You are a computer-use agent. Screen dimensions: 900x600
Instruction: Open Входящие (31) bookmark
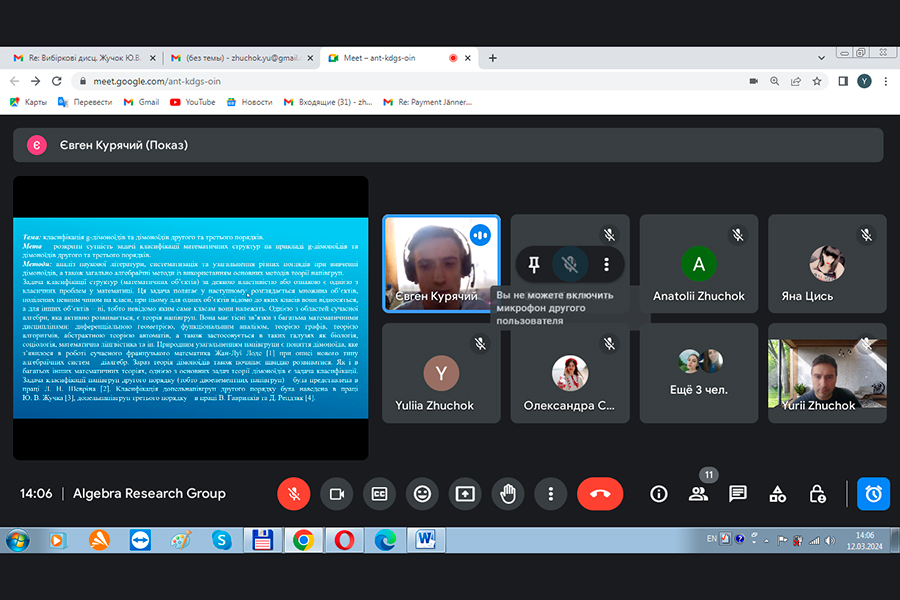328,102
